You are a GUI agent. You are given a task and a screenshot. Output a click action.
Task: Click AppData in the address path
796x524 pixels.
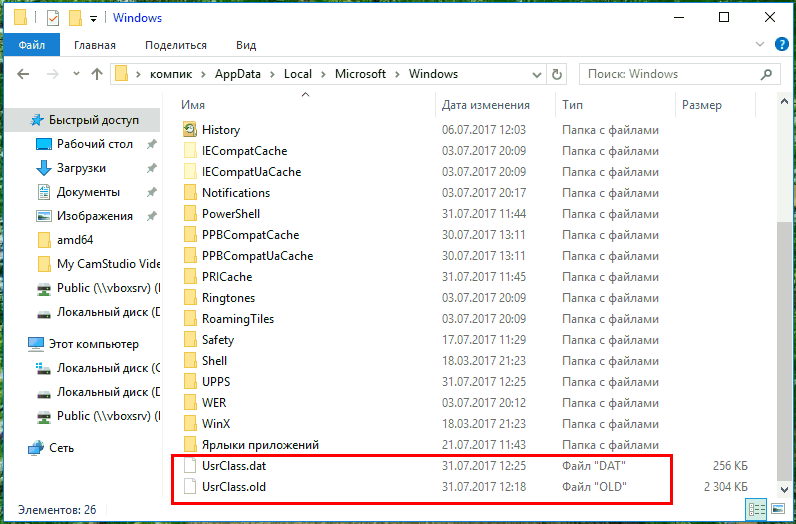(237, 74)
